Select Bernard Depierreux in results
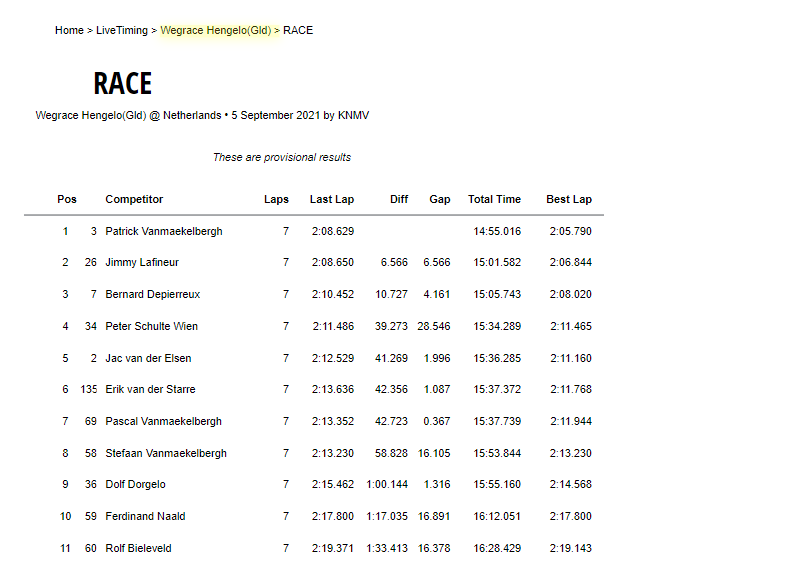Screen dimensions: 808x585 (152, 295)
